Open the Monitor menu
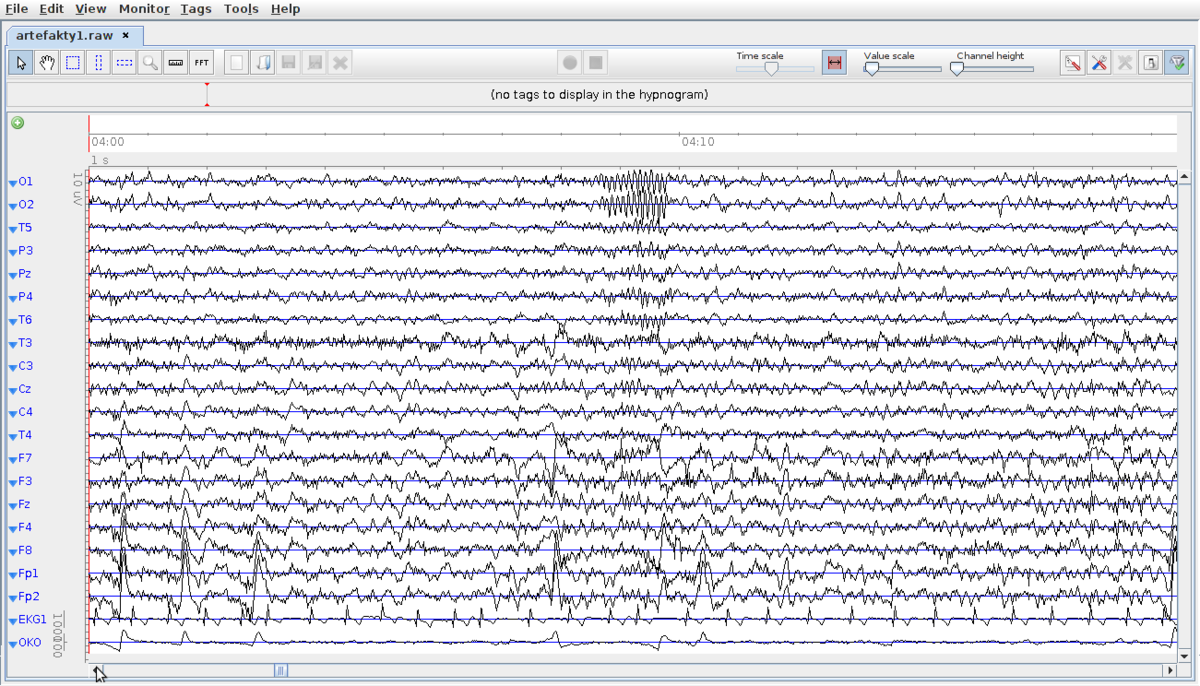The image size is (1200, 686). pyautogui.click(x=142, y=8)
